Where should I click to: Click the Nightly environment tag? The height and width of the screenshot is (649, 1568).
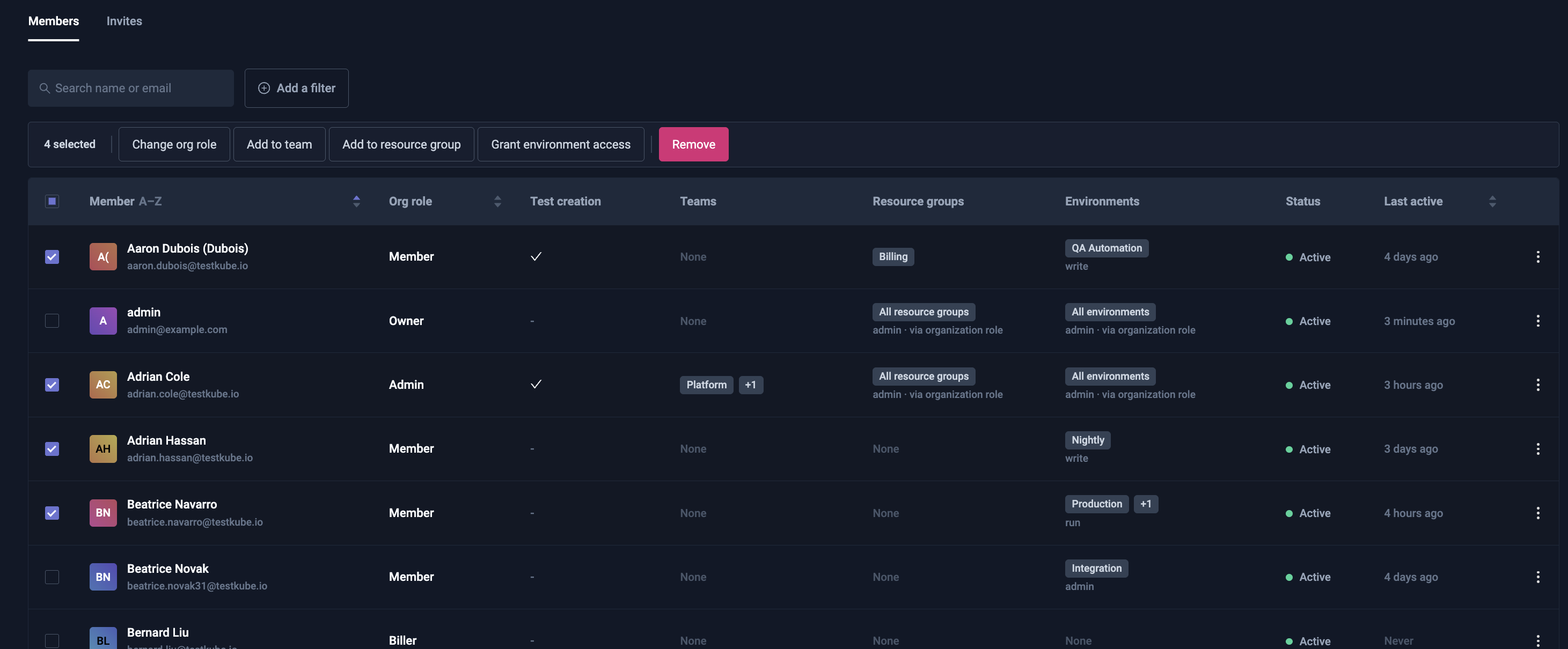coord(1087,440)
